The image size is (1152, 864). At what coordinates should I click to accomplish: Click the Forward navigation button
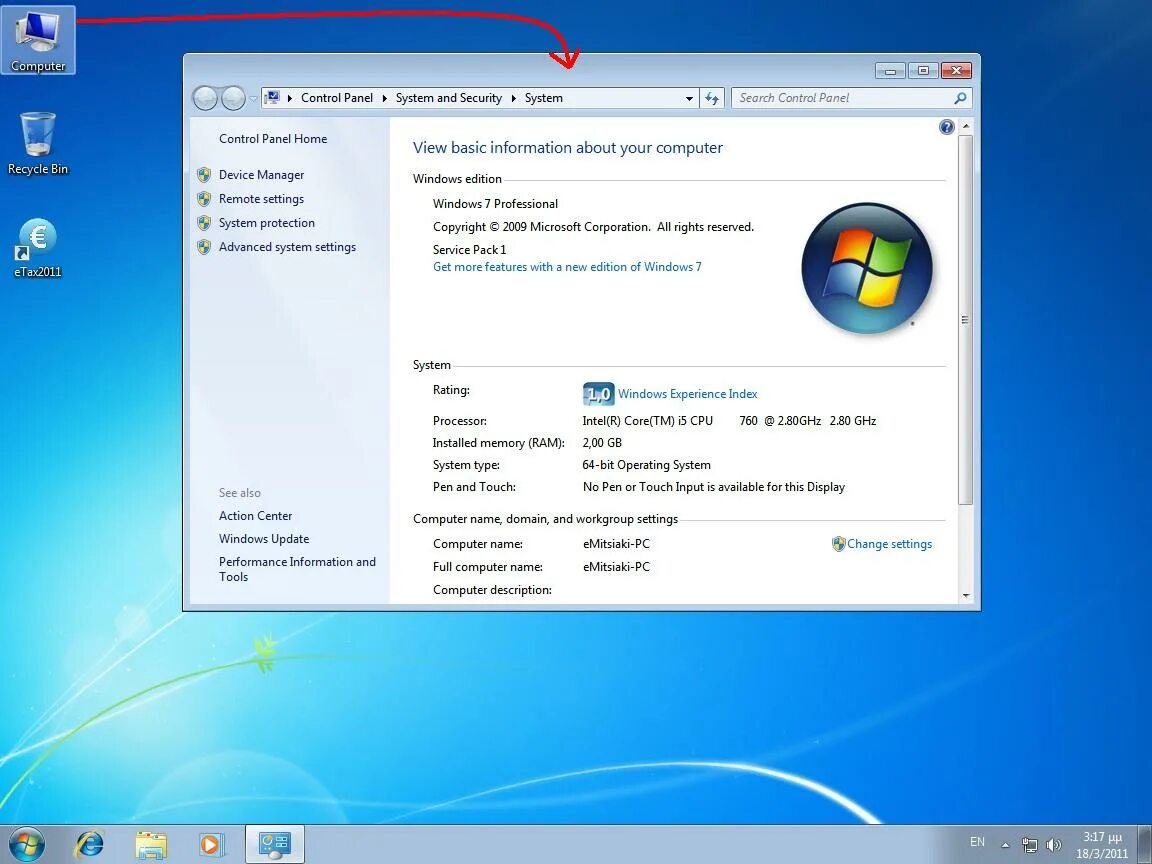pyautogui.click(x=233, y=98)
